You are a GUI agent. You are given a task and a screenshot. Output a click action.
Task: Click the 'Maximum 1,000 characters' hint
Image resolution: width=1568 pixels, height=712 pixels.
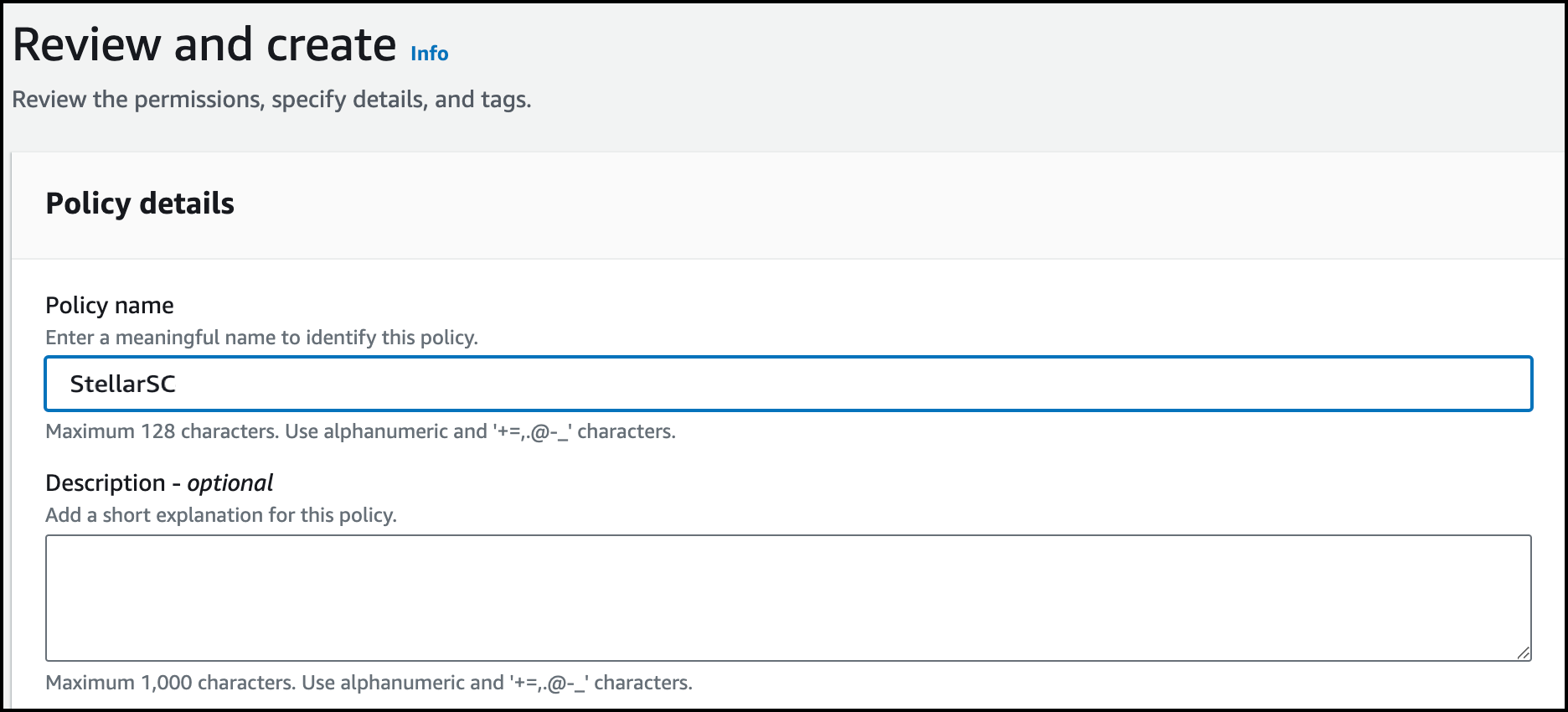[x=172, y=683]
